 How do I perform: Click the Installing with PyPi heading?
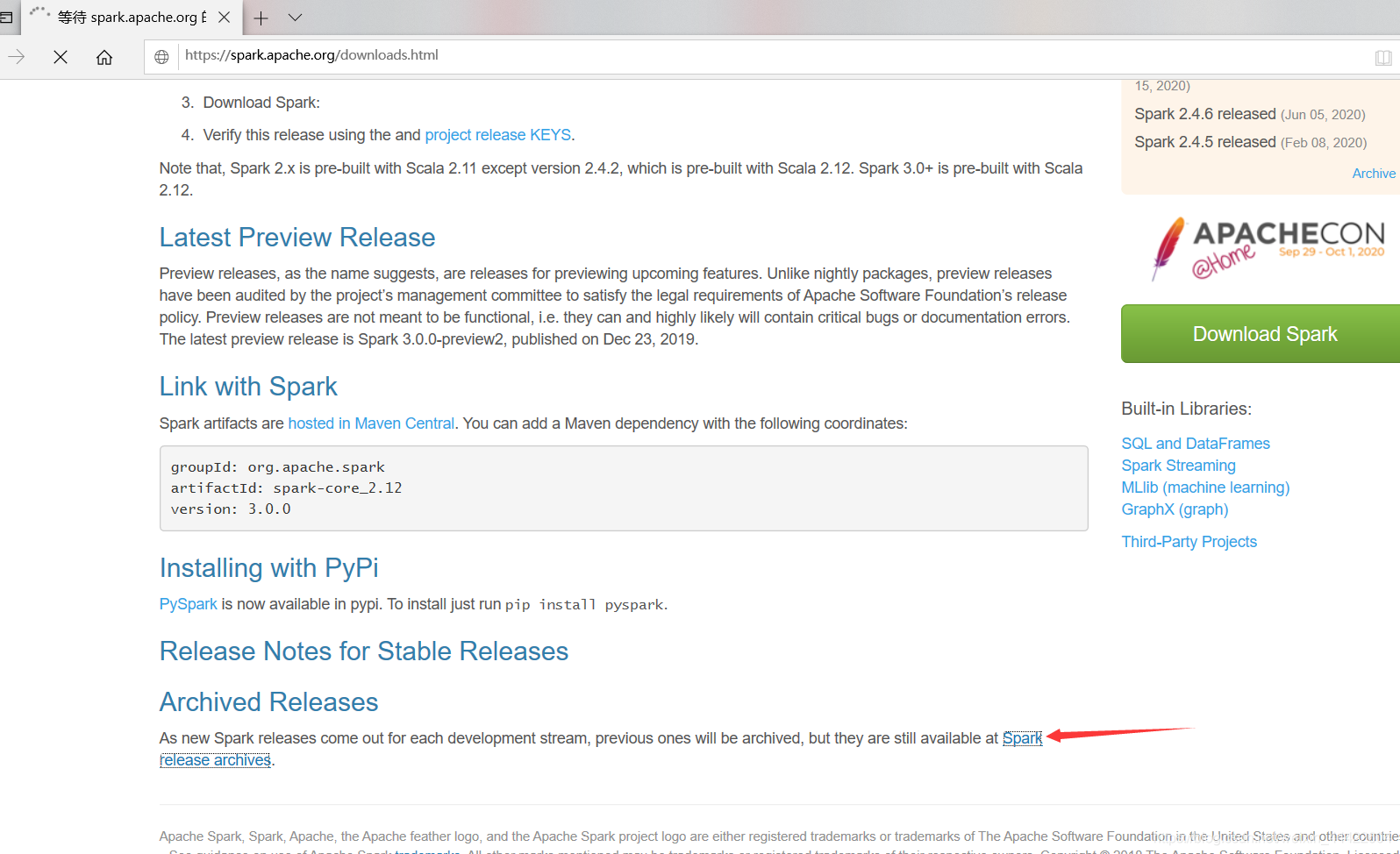[x=268, y=568]
